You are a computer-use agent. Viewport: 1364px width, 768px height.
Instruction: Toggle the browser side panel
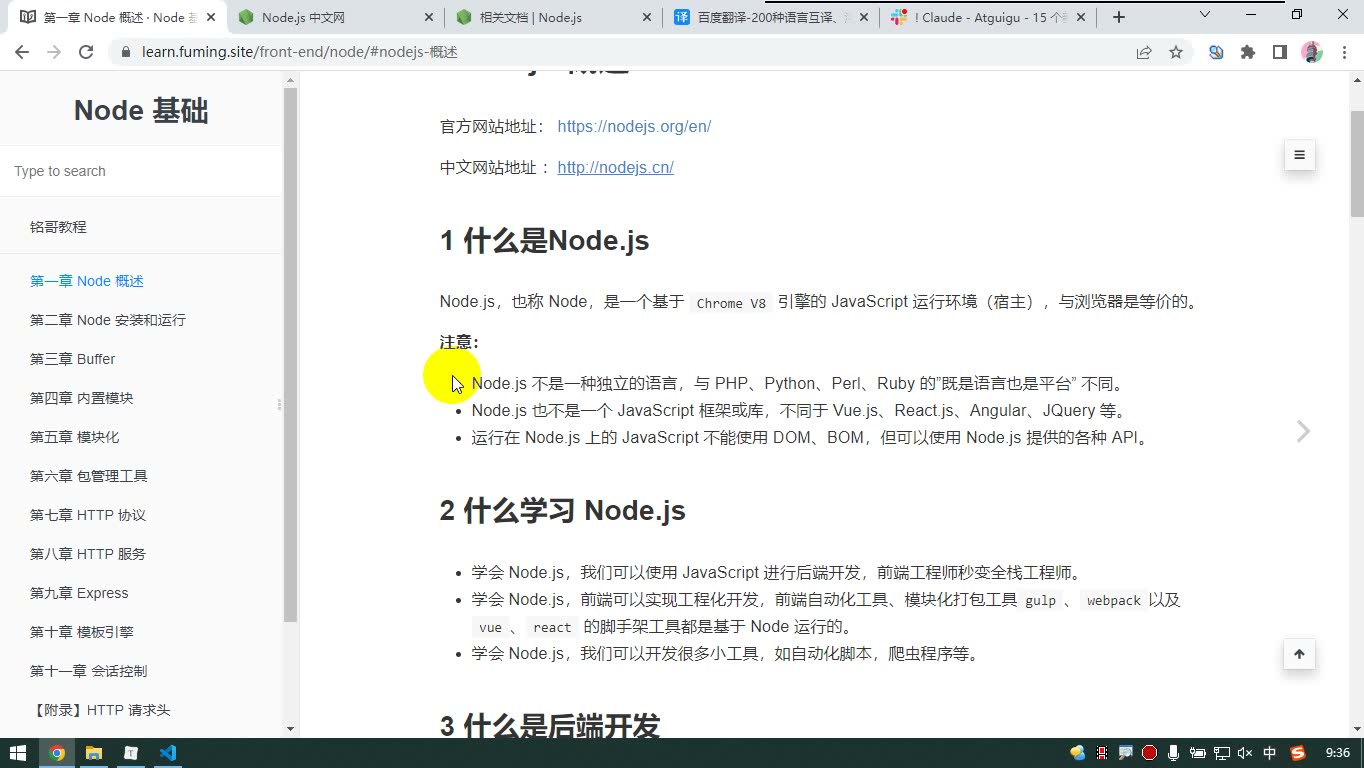pyautogui.click(x=1280, y=52)
